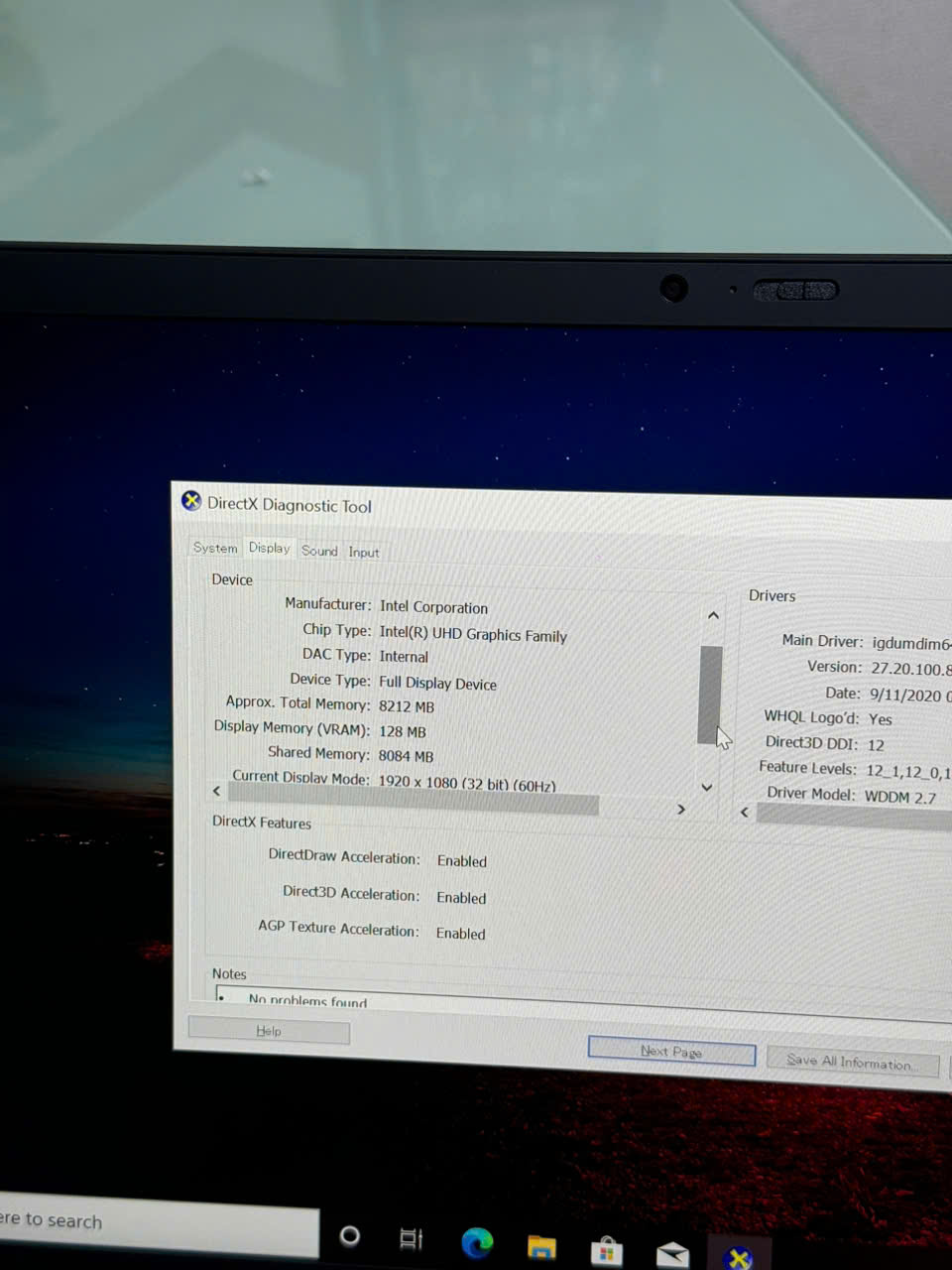952x1270 pixels.
Task: Click the Next Page button
Action: click(x=671, y=1052)
